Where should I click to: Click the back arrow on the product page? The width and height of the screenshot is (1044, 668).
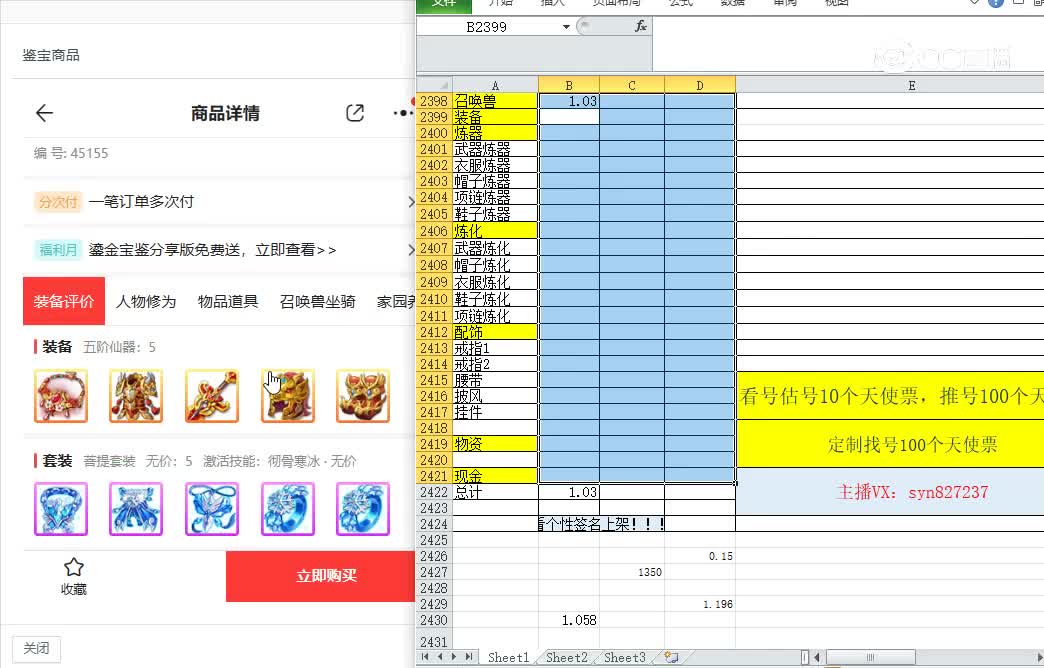[x=44, y=113]
